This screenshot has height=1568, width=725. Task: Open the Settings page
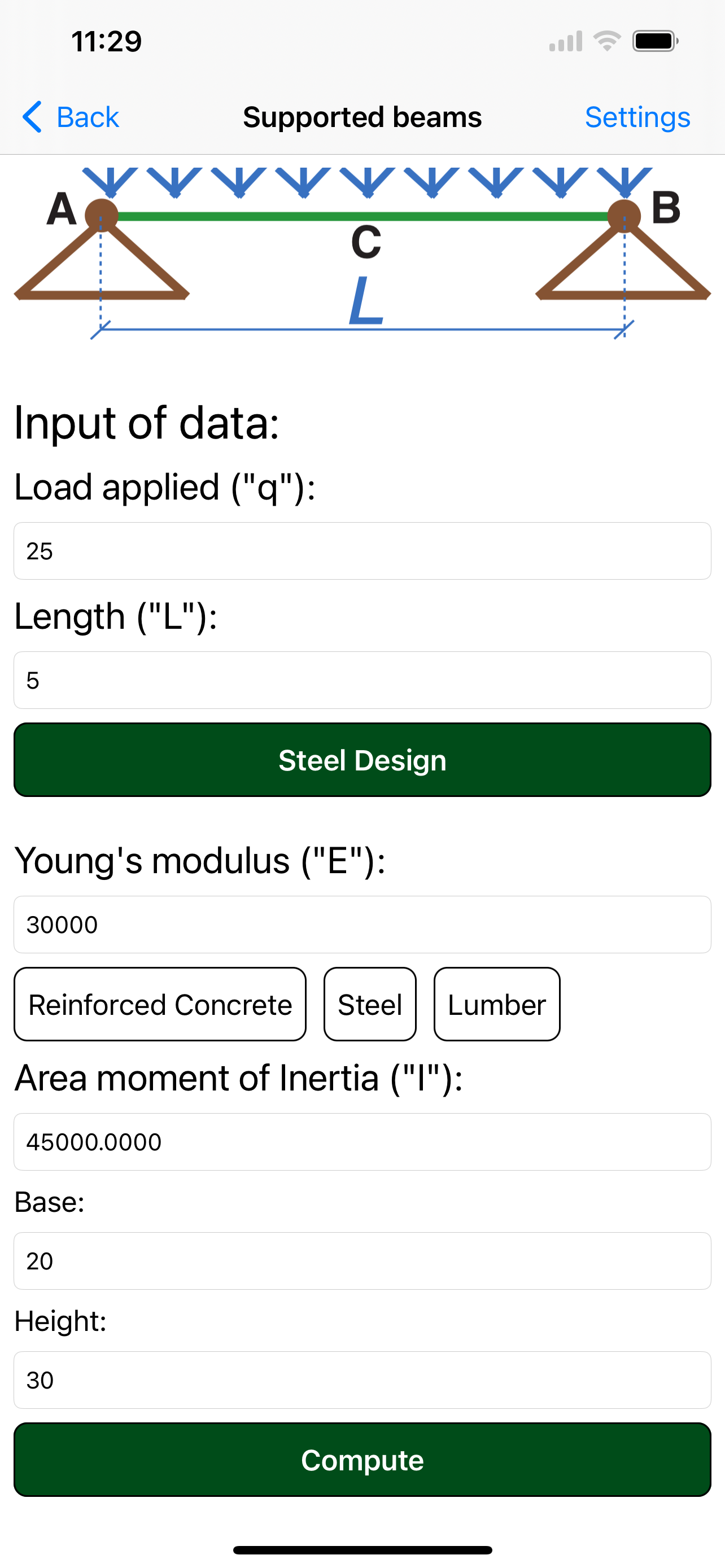click(x=637, y=117)
